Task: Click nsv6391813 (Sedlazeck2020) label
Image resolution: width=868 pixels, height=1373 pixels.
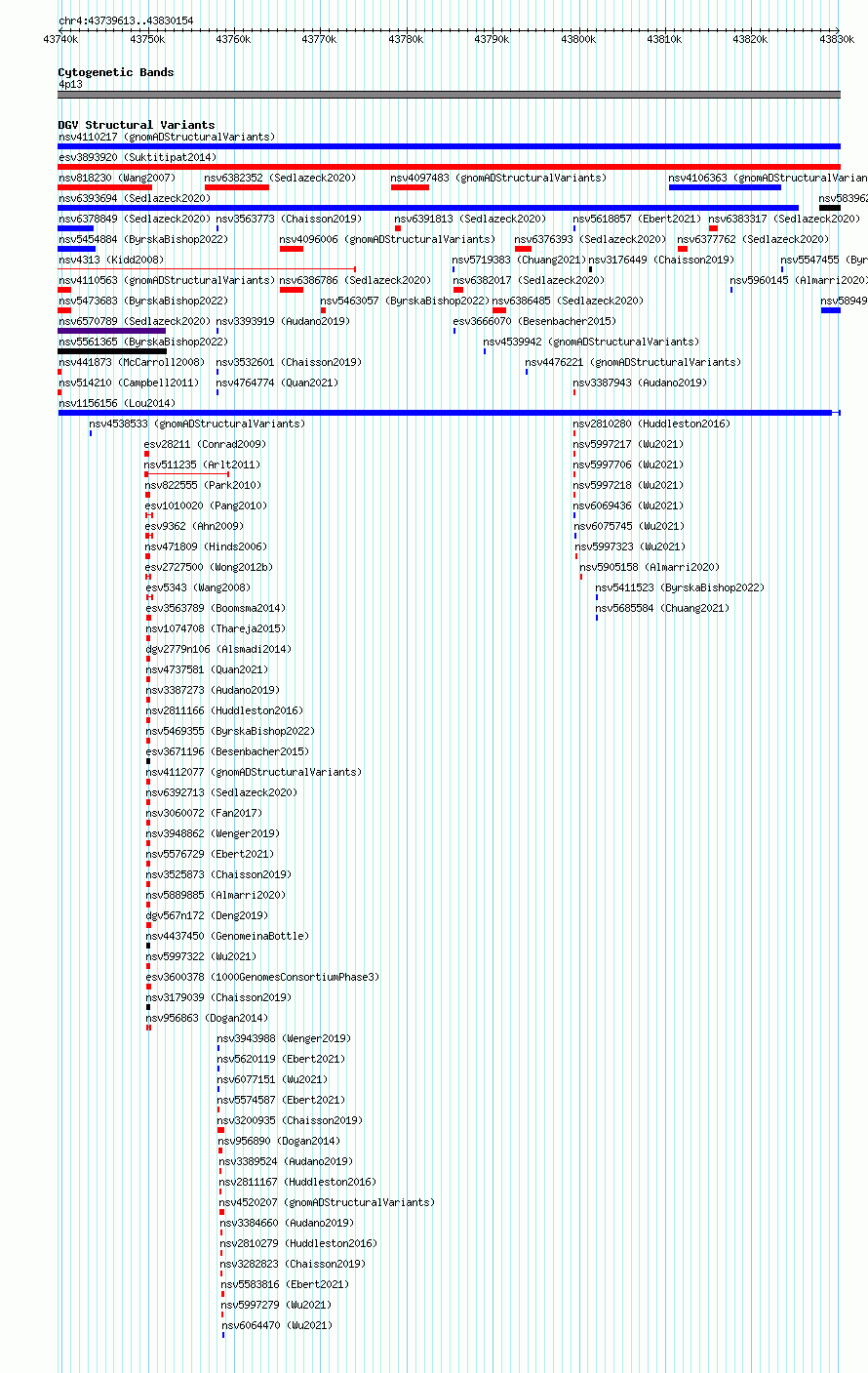Action: tap(470, 219)
